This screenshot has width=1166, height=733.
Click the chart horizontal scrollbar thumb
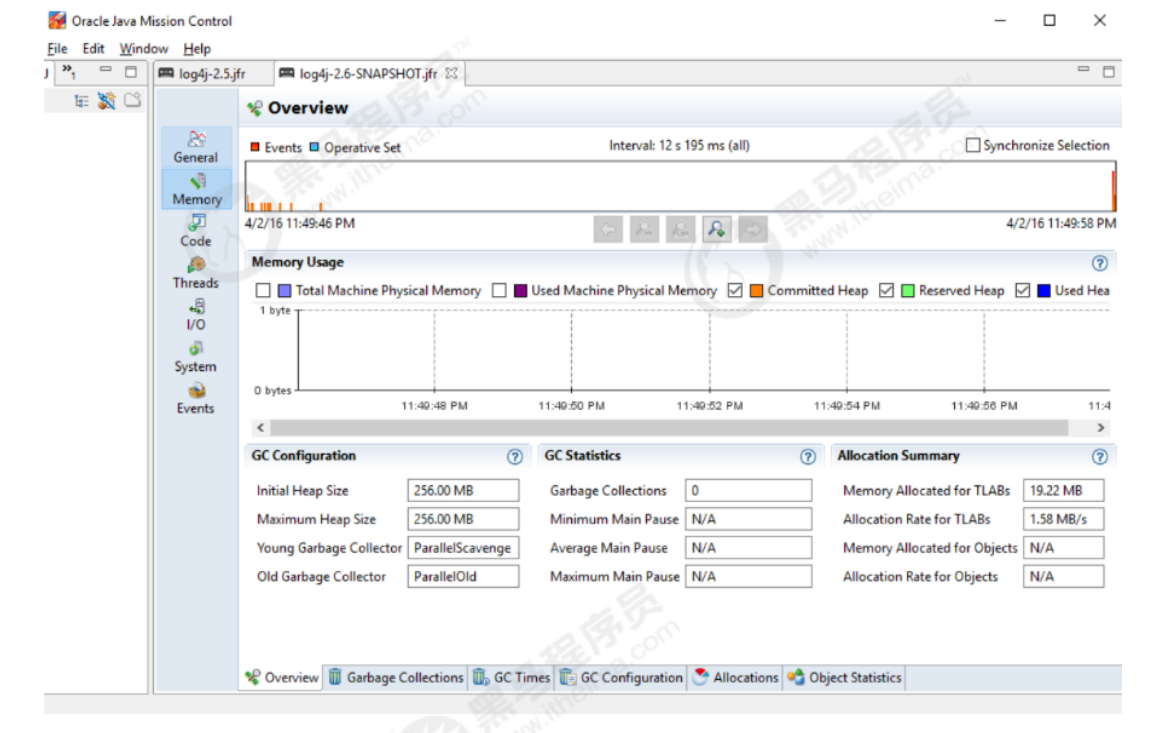pyautogui.click(x=669, y=428)
